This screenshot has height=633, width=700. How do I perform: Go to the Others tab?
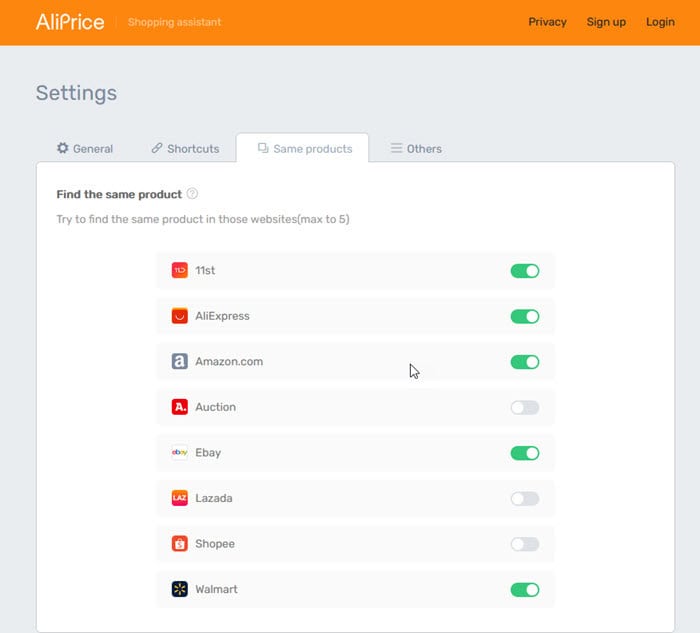pos(416,148)
